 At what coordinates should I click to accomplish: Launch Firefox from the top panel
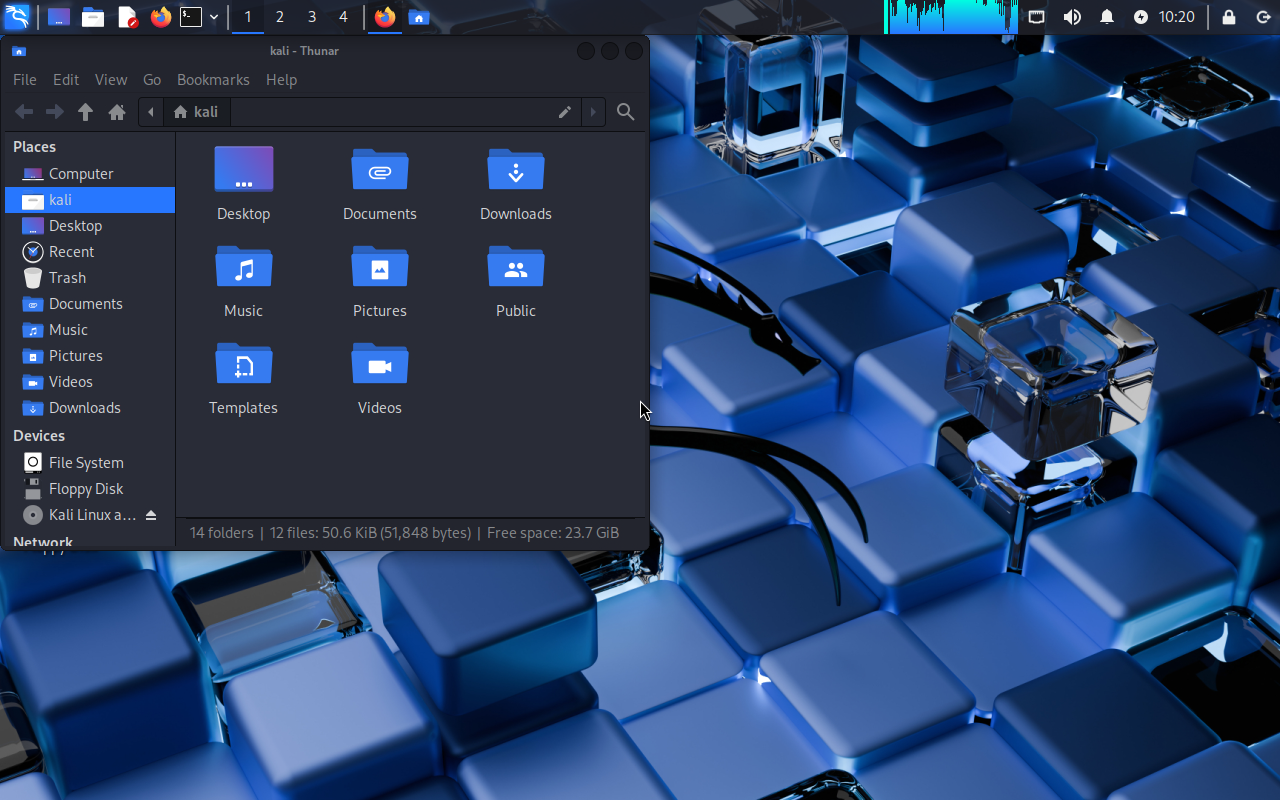[160, 17]
